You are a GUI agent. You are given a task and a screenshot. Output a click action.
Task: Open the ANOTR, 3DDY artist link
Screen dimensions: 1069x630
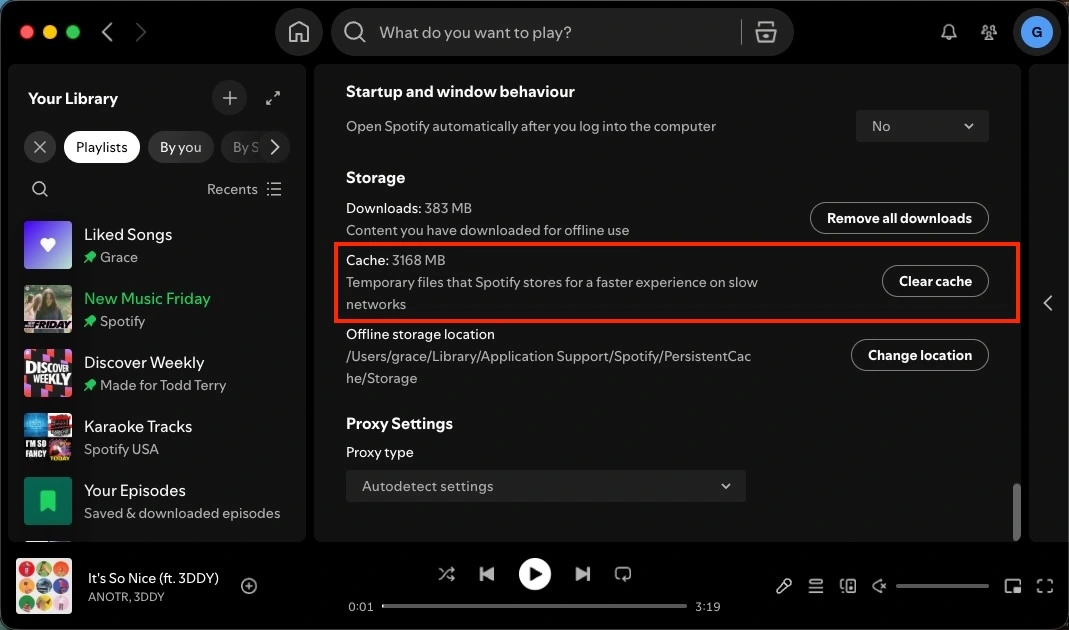(x=126, y=597)
